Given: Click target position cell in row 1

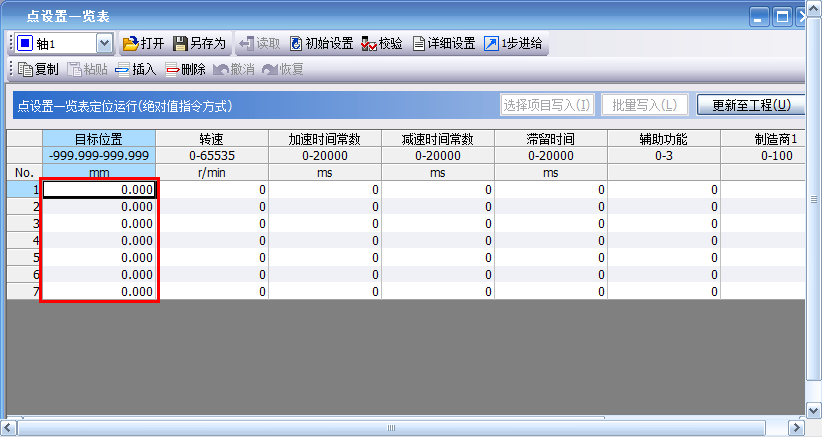Looking at the screenshot, I should (99, 189).
